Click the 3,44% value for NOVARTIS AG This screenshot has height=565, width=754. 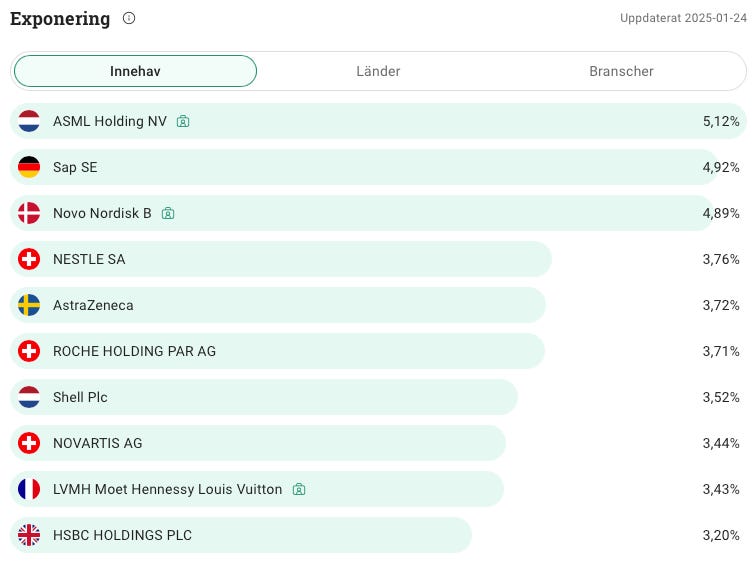721,443
